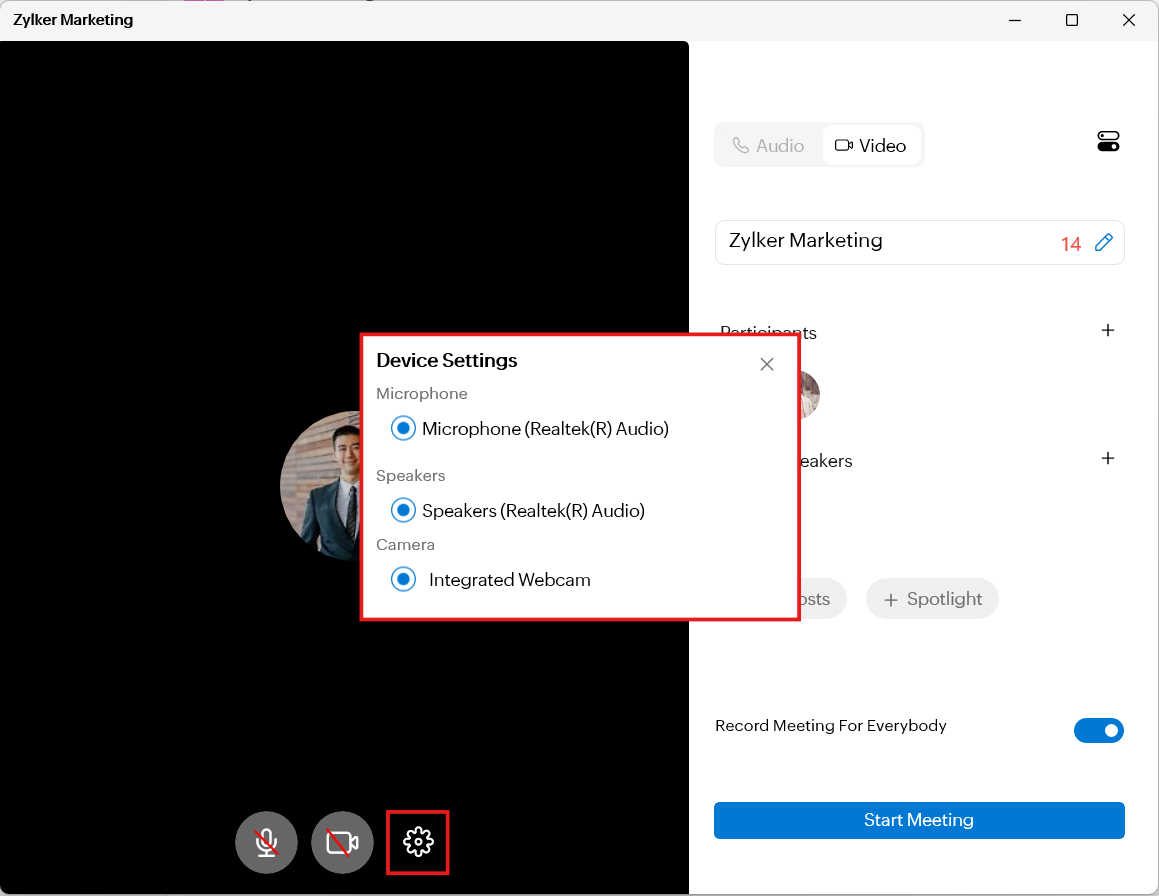Viewport: 1159px width, 896px height.
Task: Click the device settings gear icon
Action: pos(418,842)
